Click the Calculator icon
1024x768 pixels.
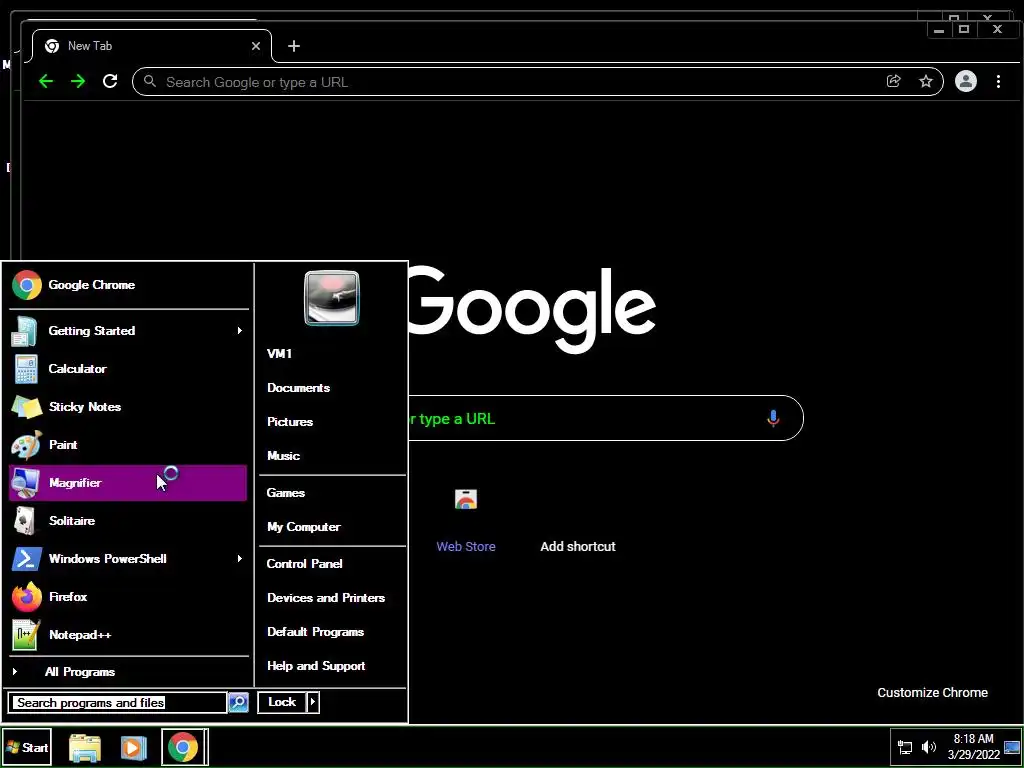click(x=26, y=369)
